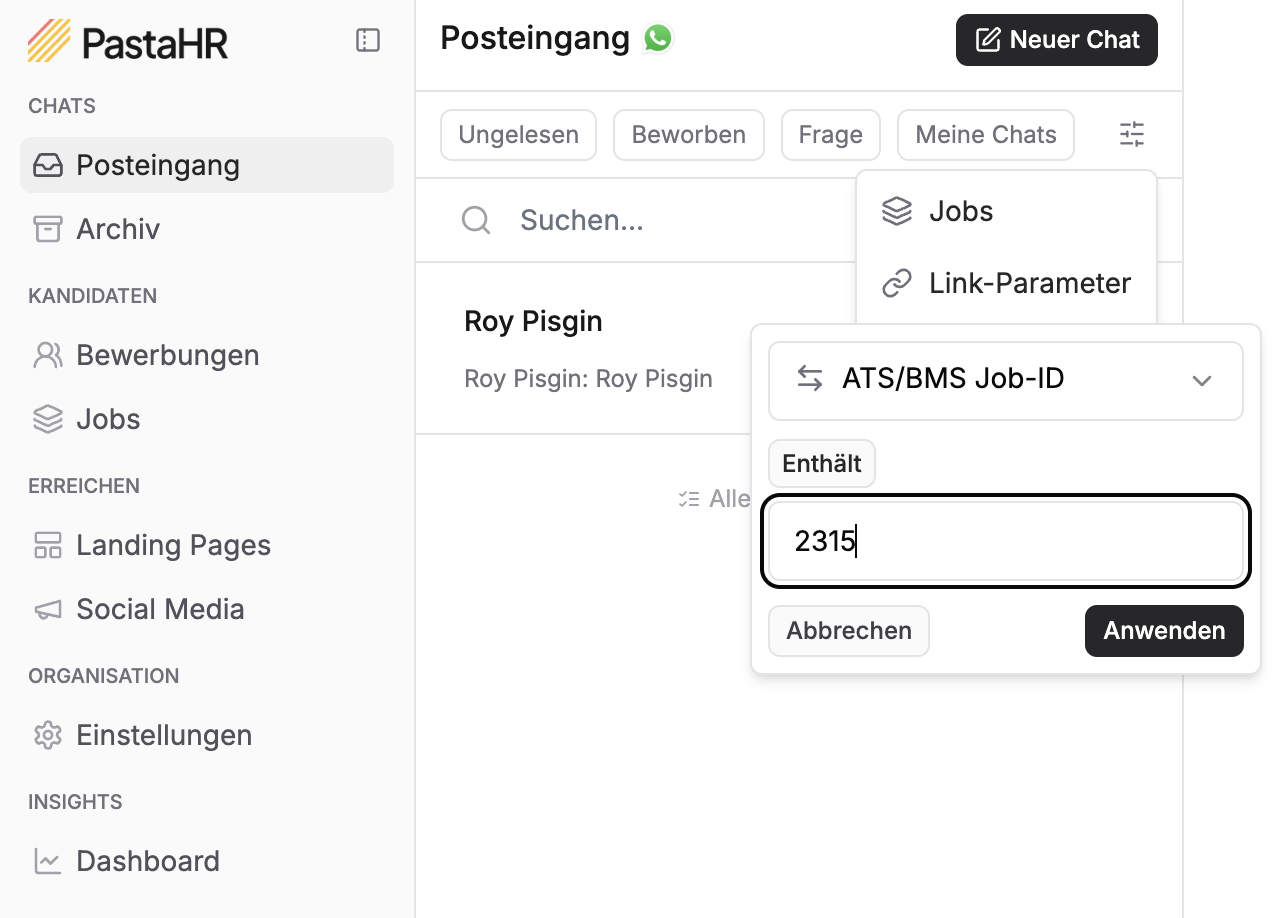Toggle the Beworben filter chip
This screenshot has width=1286, height=918.
coord(688,135)
